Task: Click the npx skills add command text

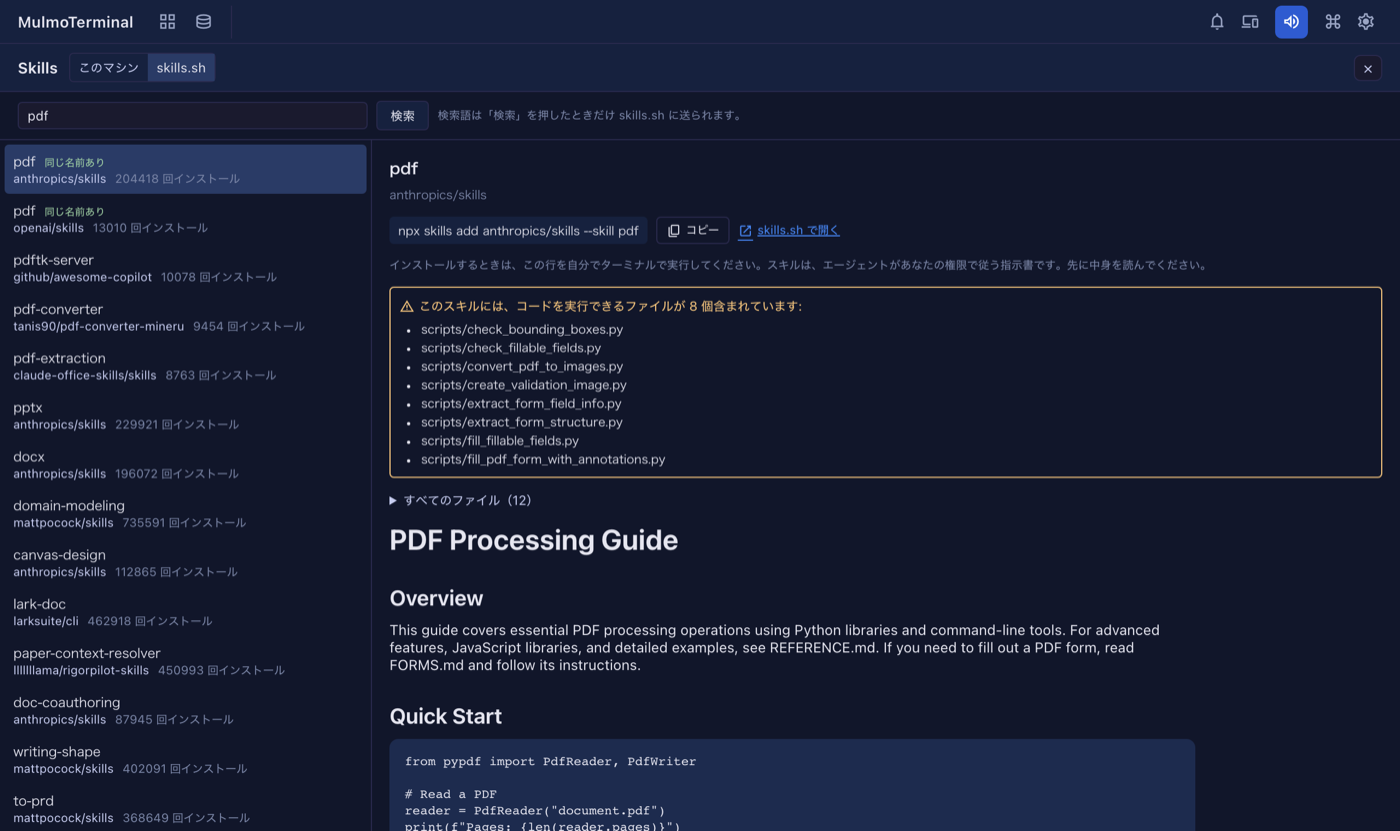Action: coord(518,231)
